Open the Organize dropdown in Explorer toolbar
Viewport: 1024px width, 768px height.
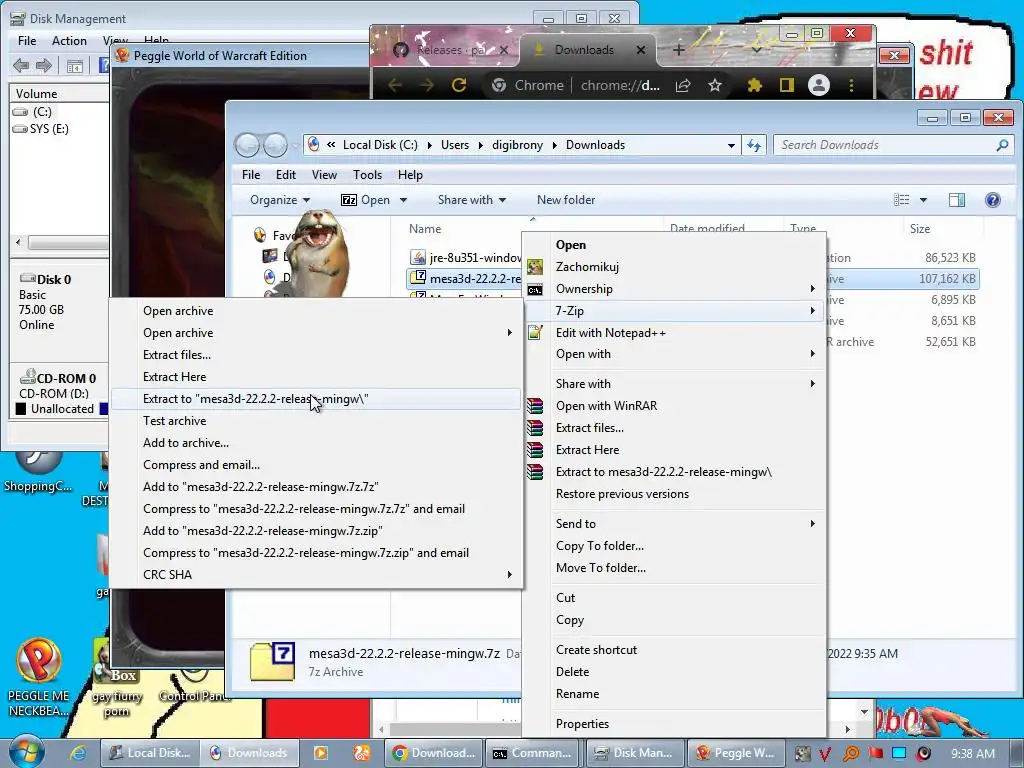[x=280, y=200]
